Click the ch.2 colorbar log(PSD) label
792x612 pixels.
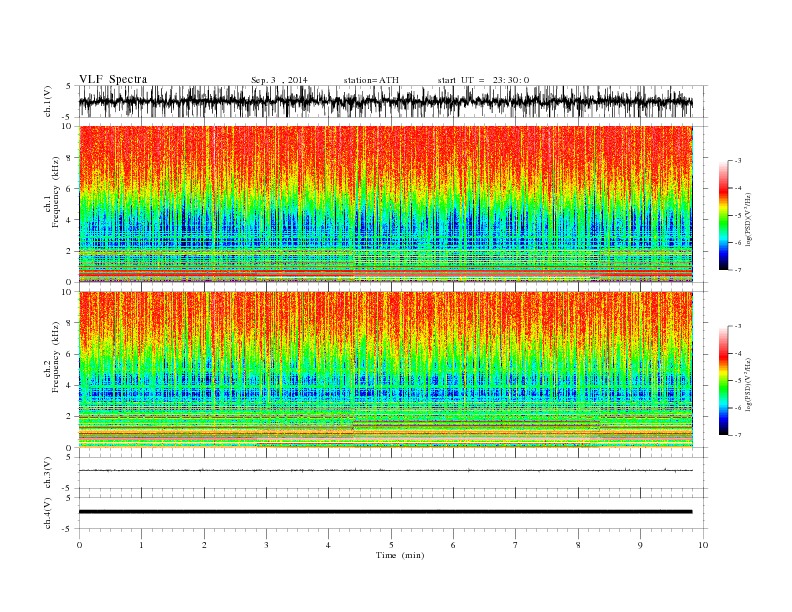pos(749,383)
